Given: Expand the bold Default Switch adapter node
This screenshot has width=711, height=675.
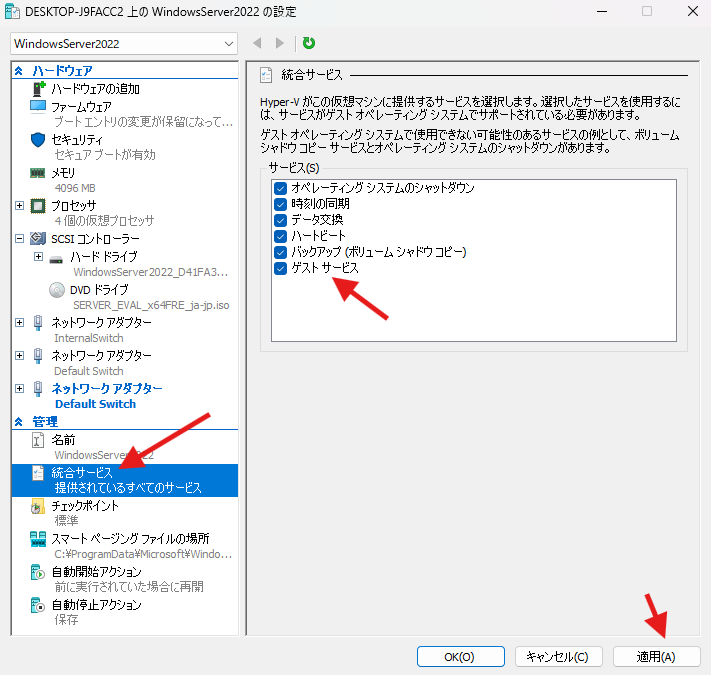Looking at the screenshot, I should 19,388.
